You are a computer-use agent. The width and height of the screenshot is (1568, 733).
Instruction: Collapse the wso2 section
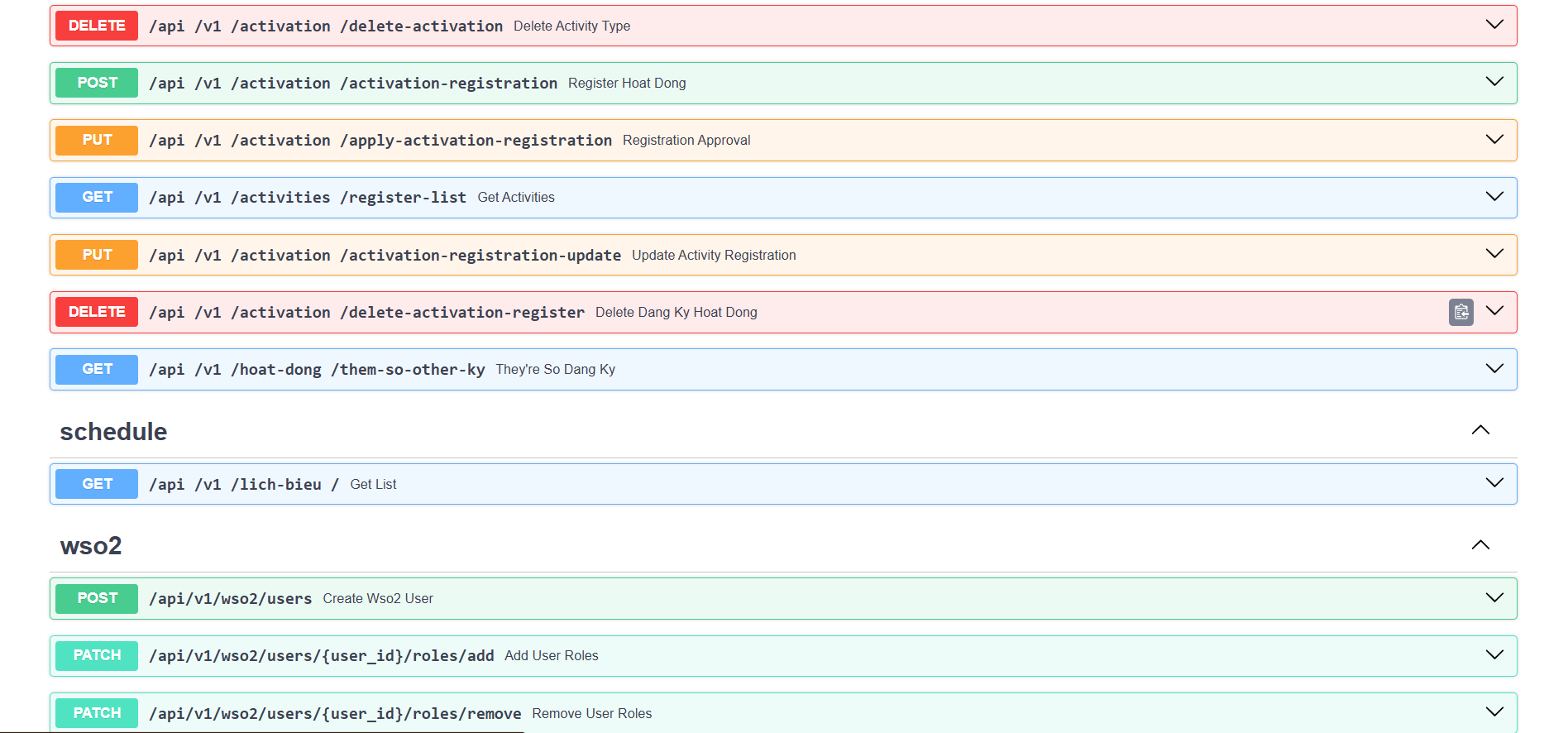pyautogui.click(x=1480, y=545)
